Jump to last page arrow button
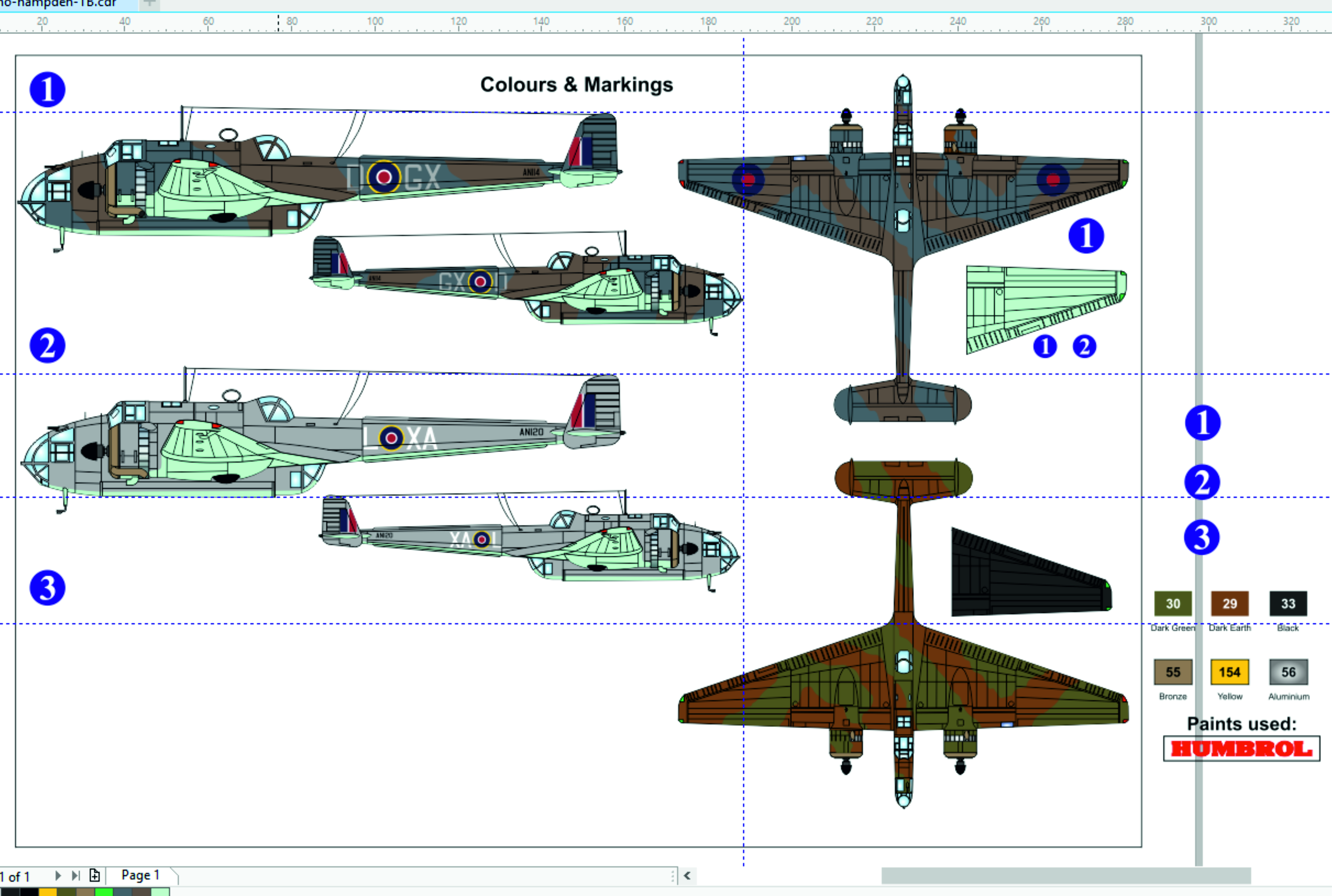This screenshot has height=896, width=1332. point(75,875)
